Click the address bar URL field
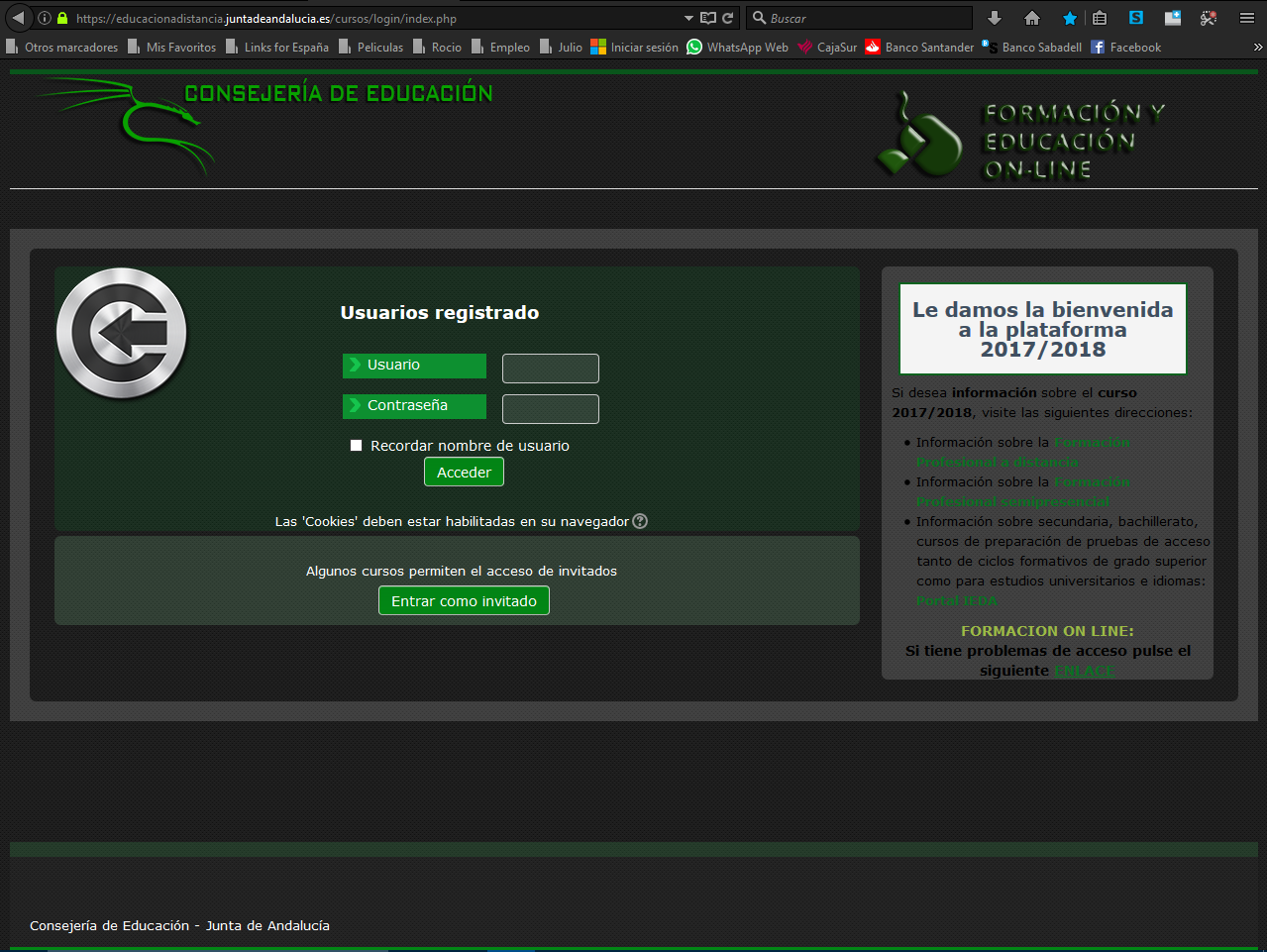This screenshot has width=1267, height=952. (x=376, y=18)
